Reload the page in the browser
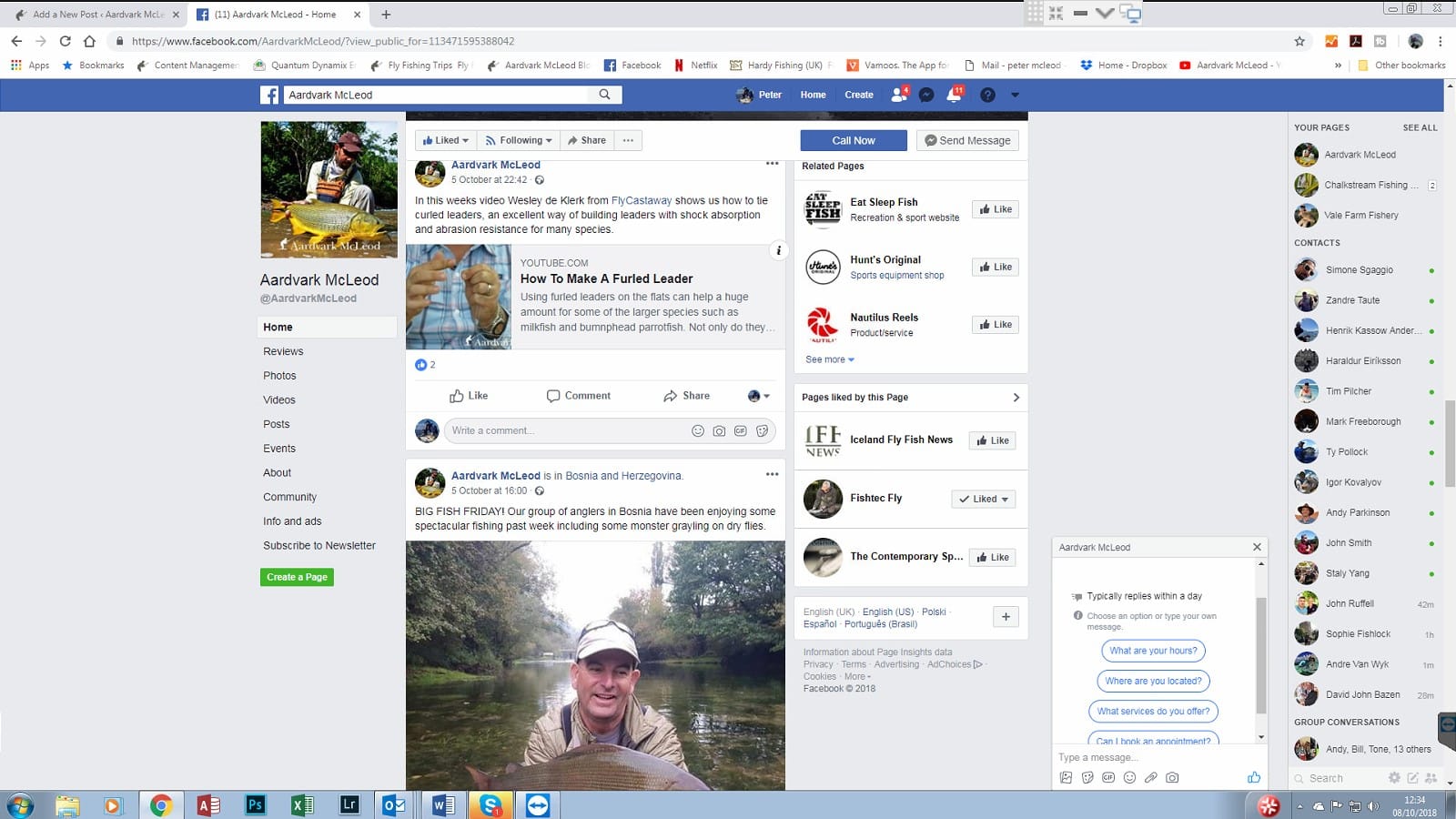This screenshot has height=819, width=1456. (65, 41)
